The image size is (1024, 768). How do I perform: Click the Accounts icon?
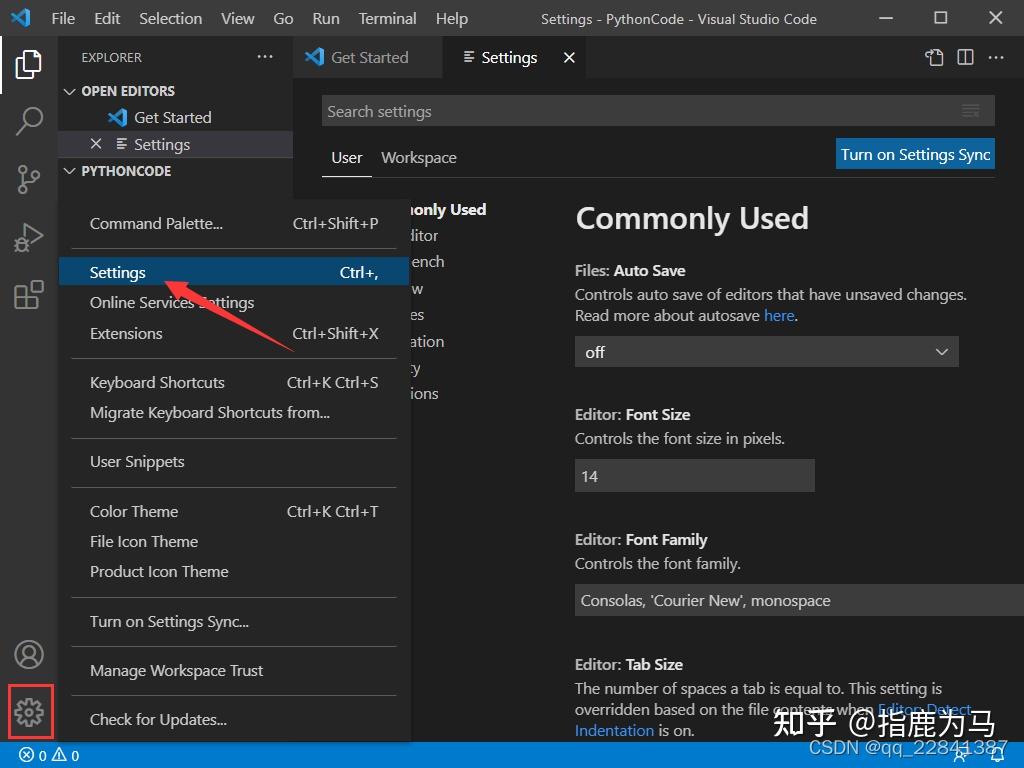[29, 655]
